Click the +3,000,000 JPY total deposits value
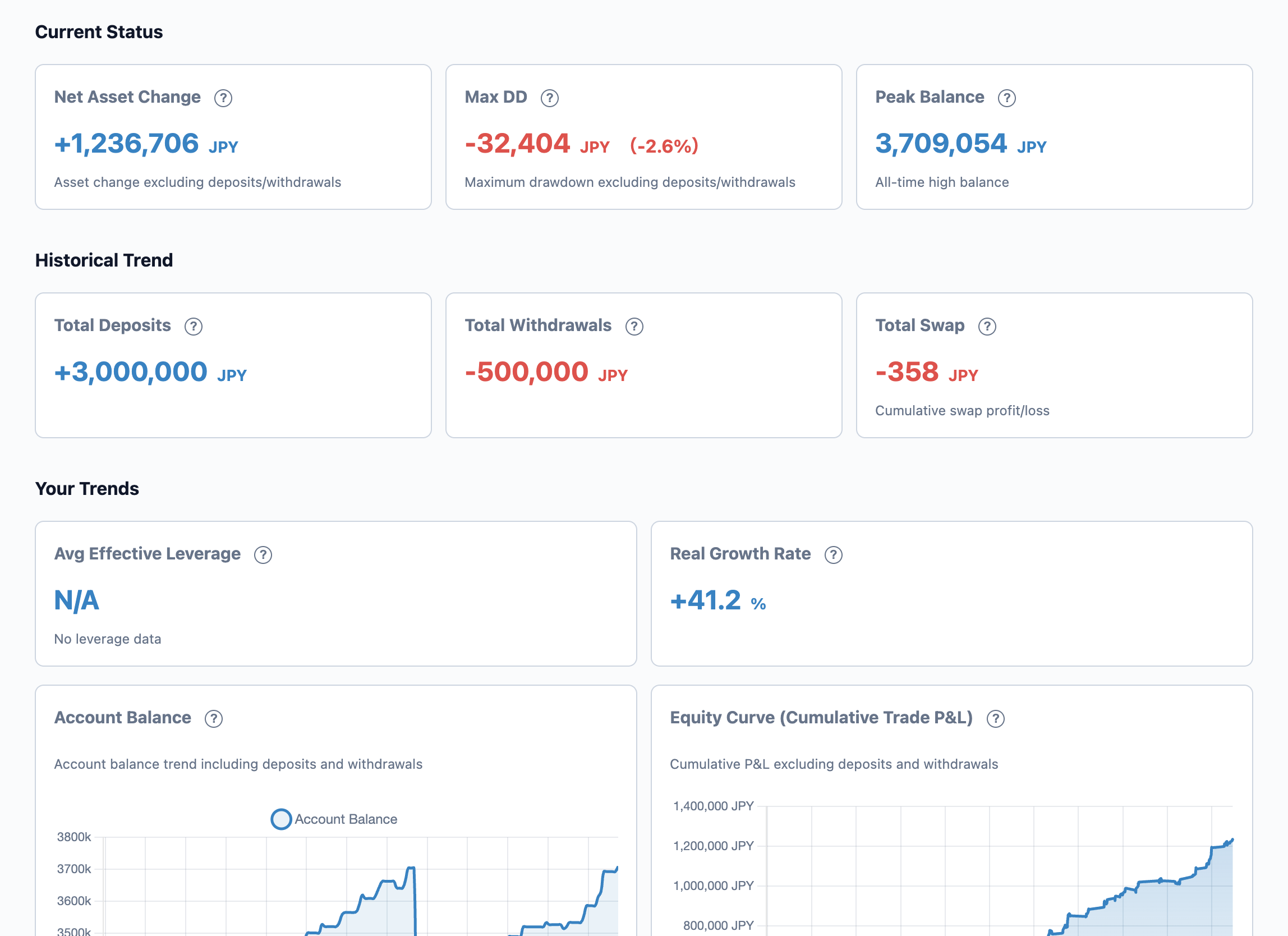Viewport: 1288px width, 936px height. click(x=150, y=372)
